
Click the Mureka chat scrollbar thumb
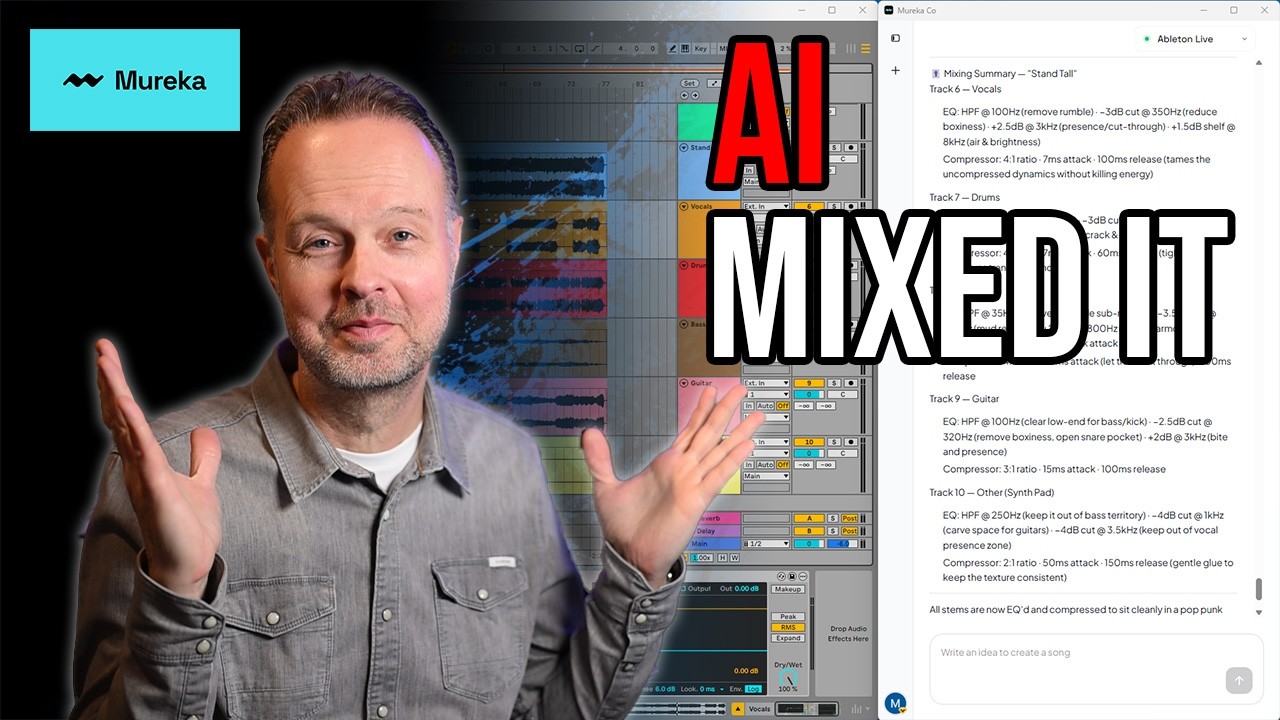[x=1259, y=589]
